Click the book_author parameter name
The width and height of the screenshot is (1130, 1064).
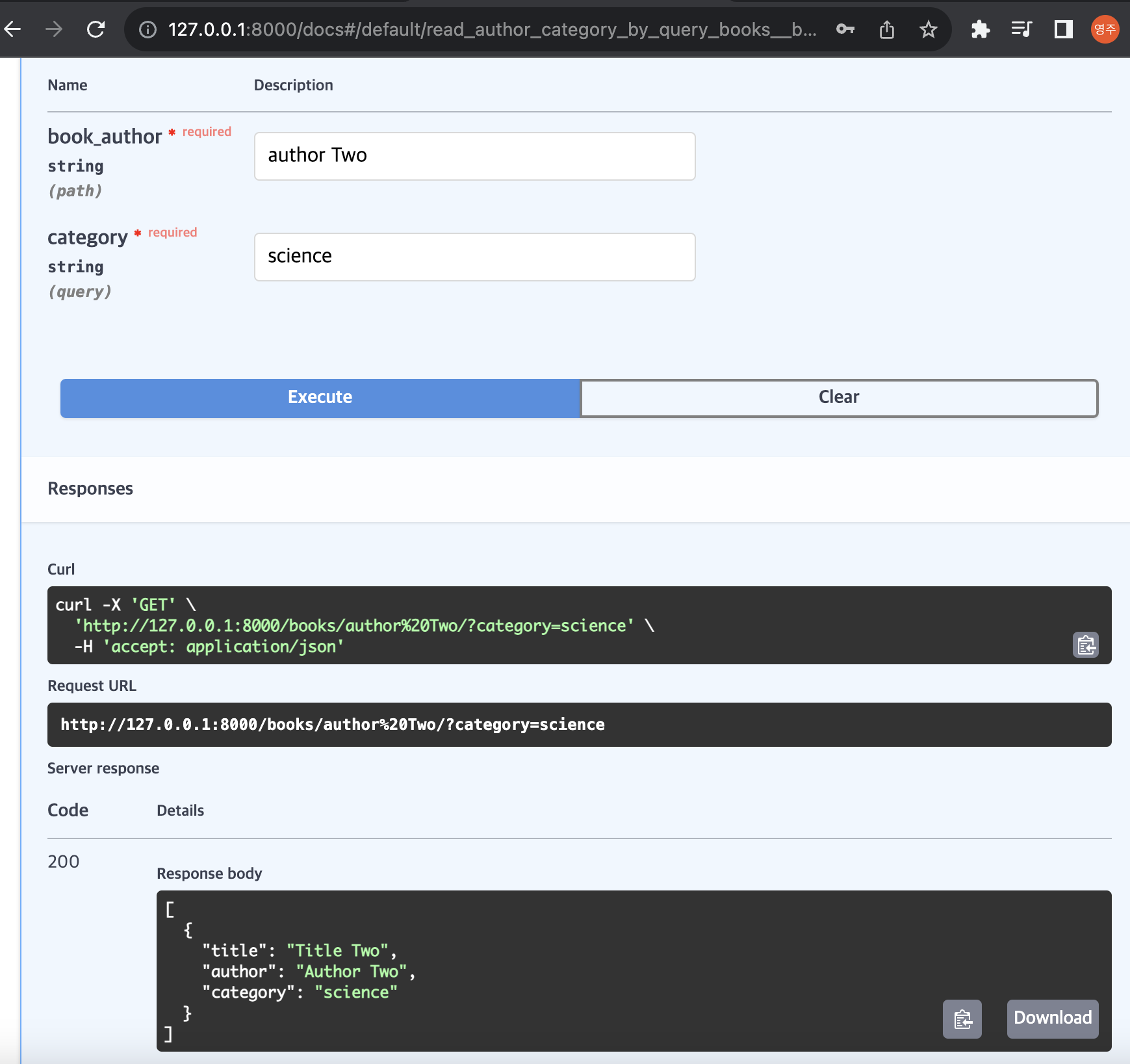(x=105, y=136)
